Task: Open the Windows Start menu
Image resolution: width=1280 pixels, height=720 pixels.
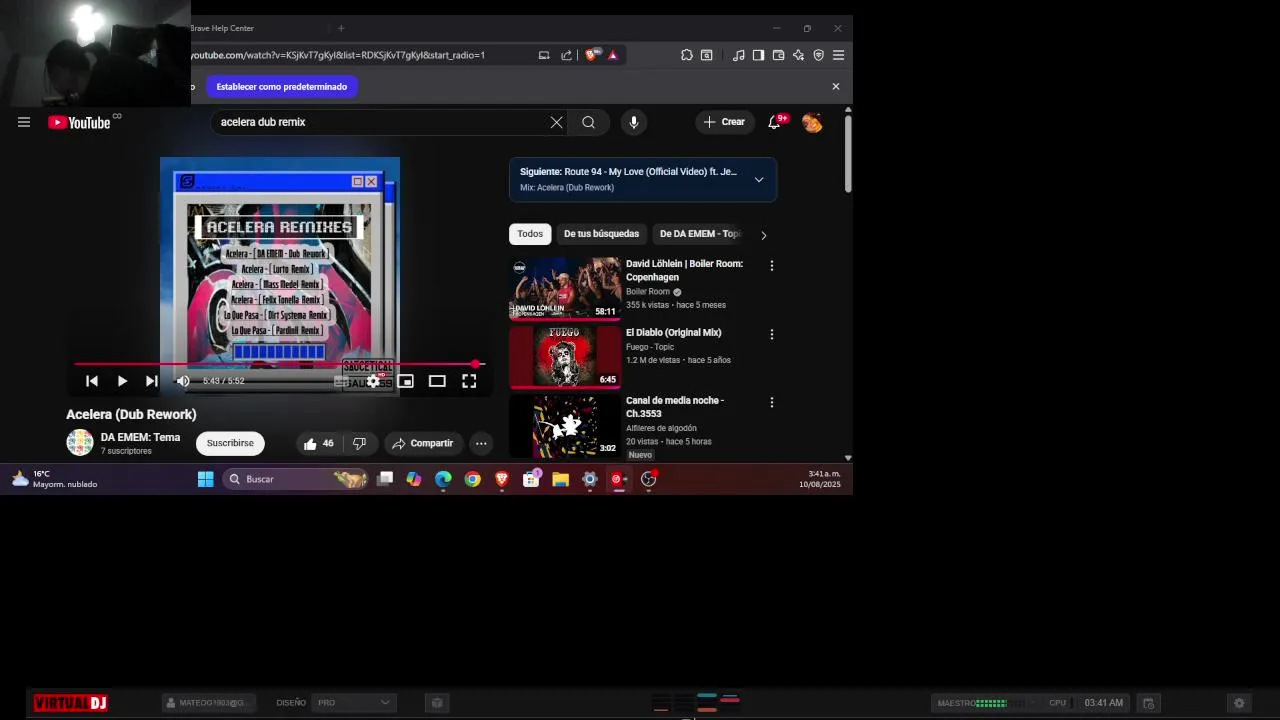Action: coord(205,479)
